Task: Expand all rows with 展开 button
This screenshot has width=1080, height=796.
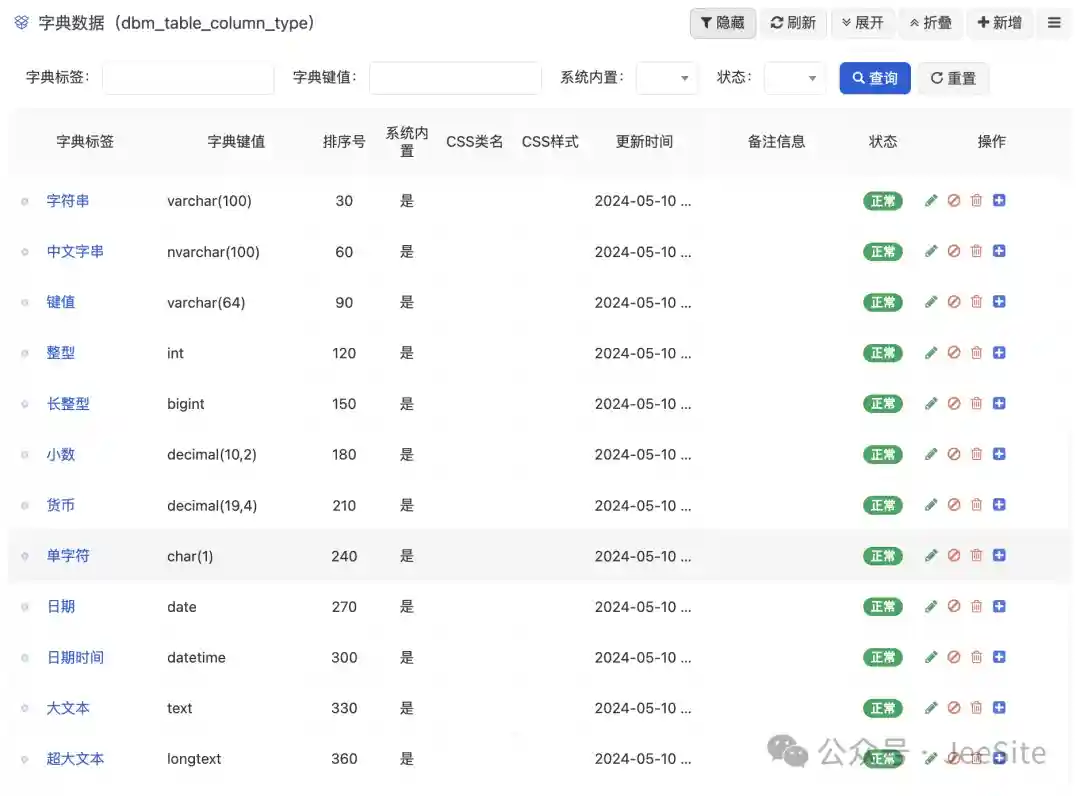Action: [863, 23]
